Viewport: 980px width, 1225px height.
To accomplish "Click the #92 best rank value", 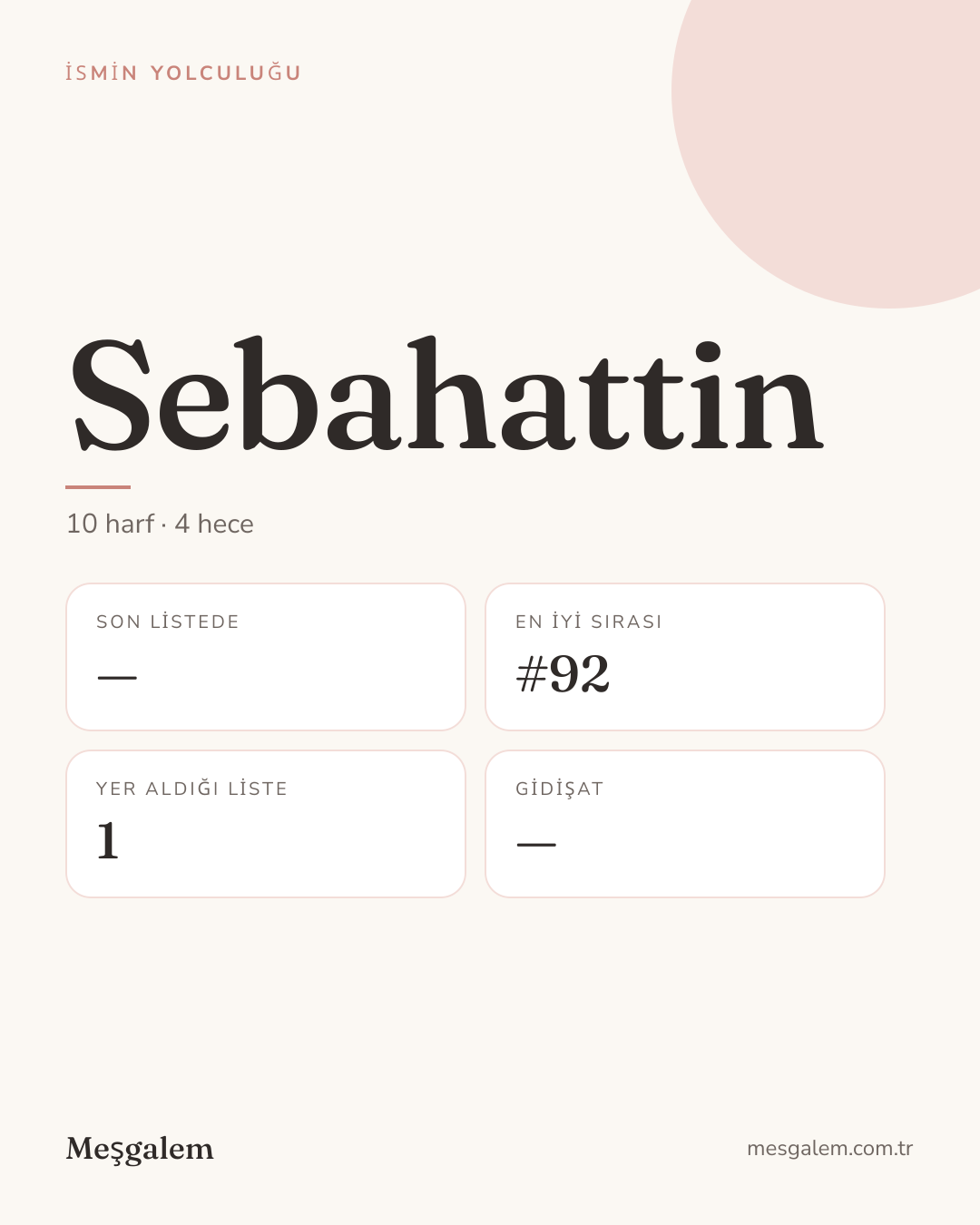I will point(563,674).
